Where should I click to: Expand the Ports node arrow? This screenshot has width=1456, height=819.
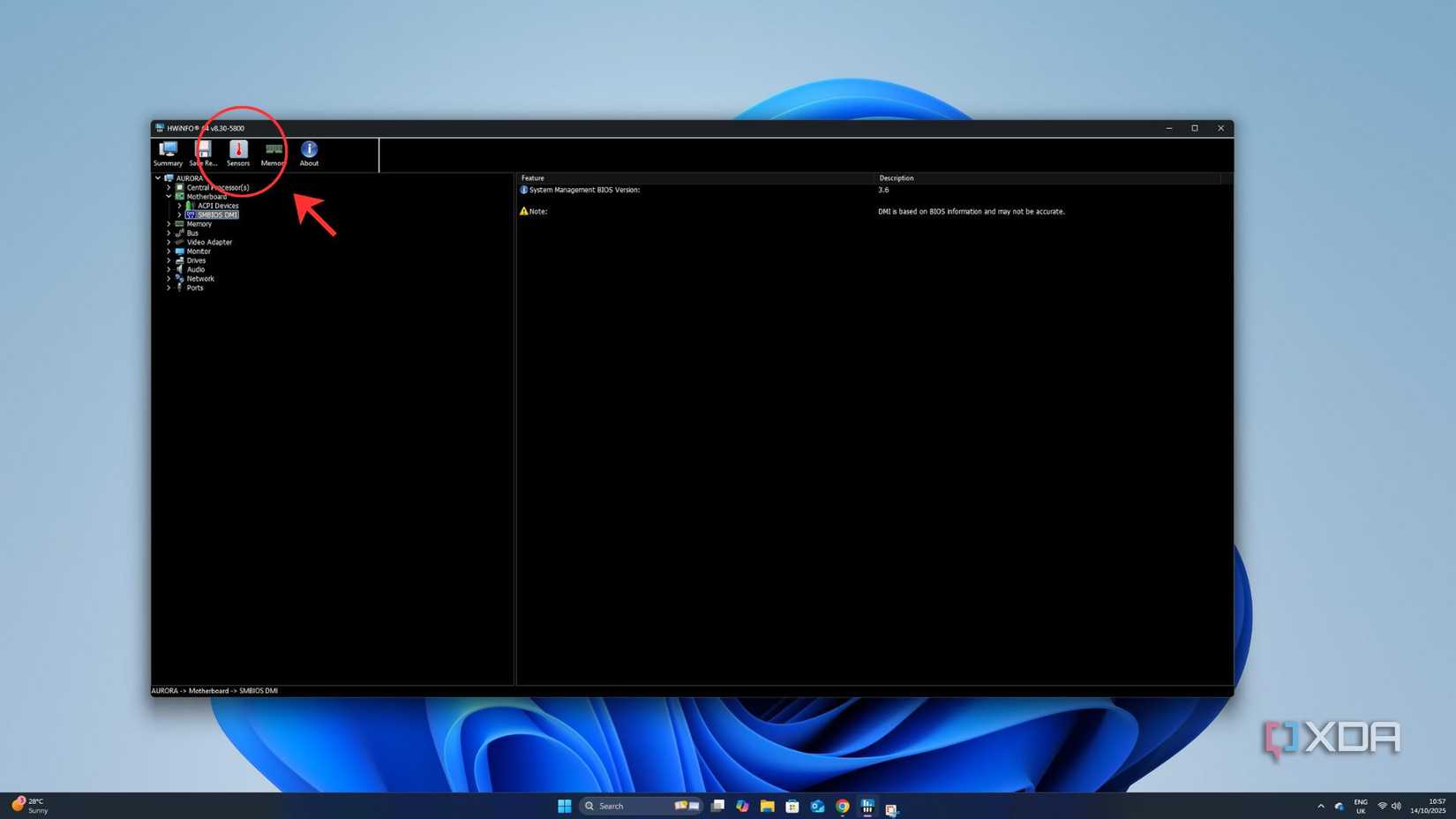point(169,288)
